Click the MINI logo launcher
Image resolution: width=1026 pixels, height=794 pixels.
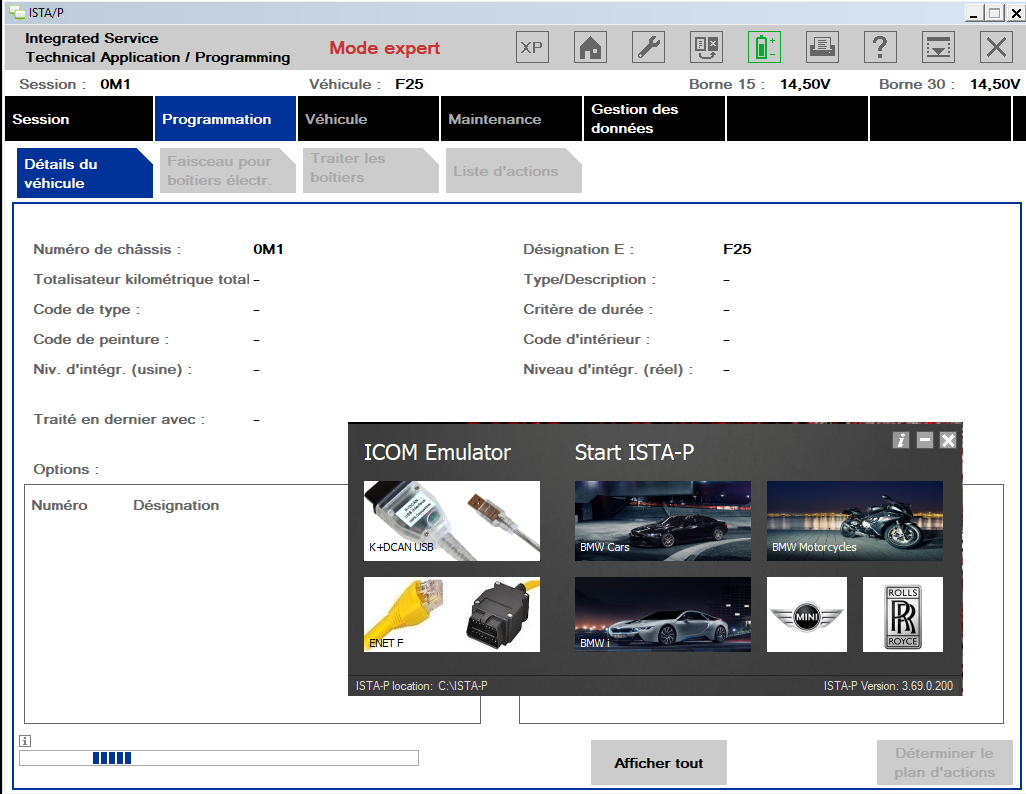(x=806, y=614)
